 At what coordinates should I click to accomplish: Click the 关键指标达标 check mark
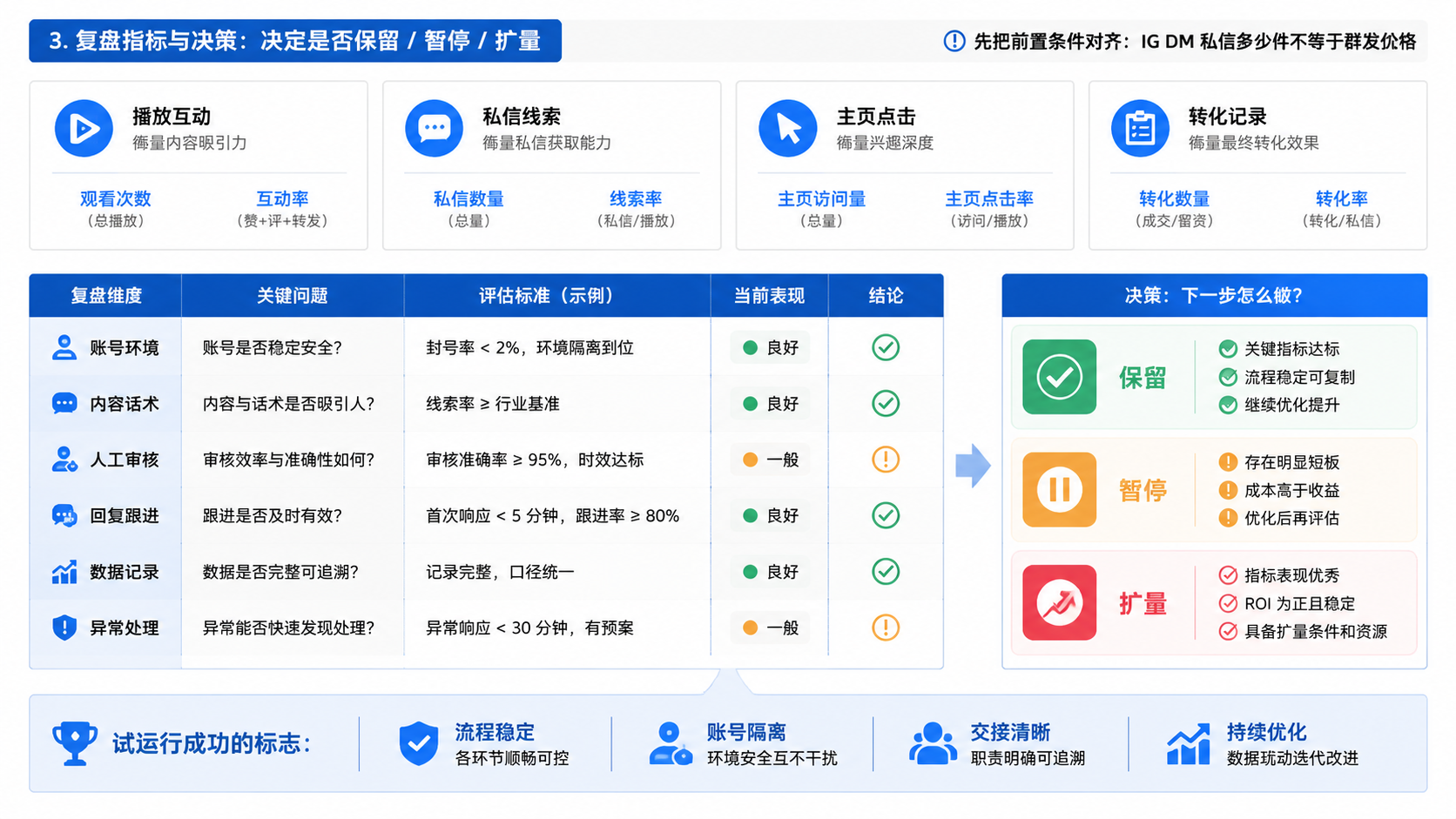click(1228, 349)
